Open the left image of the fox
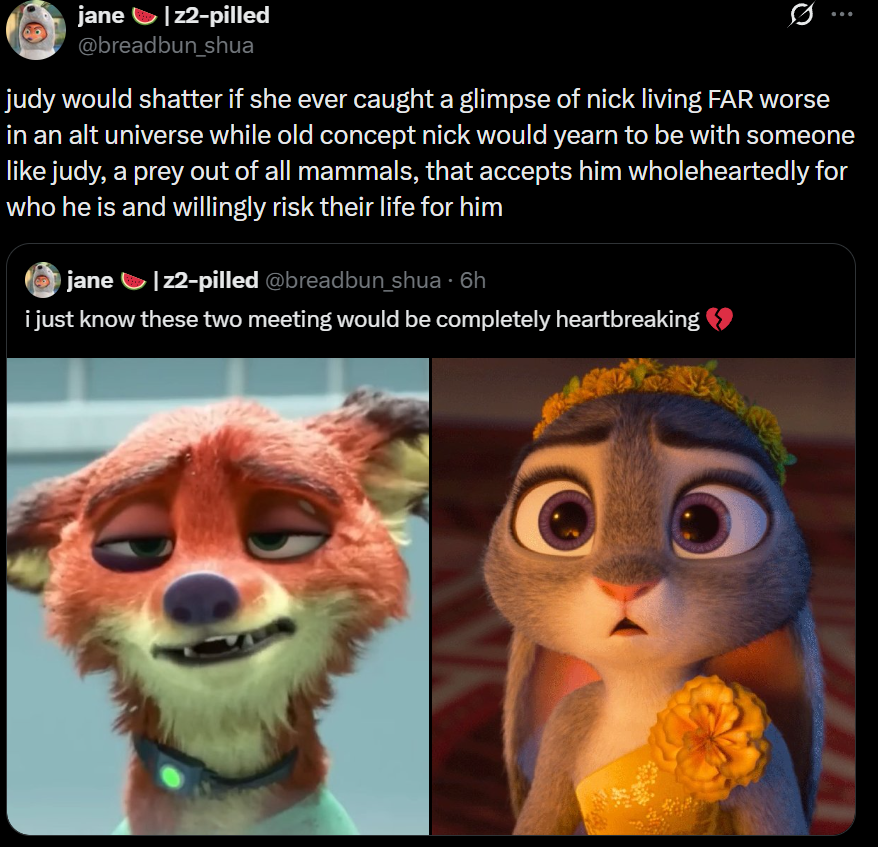 (218, 596)
